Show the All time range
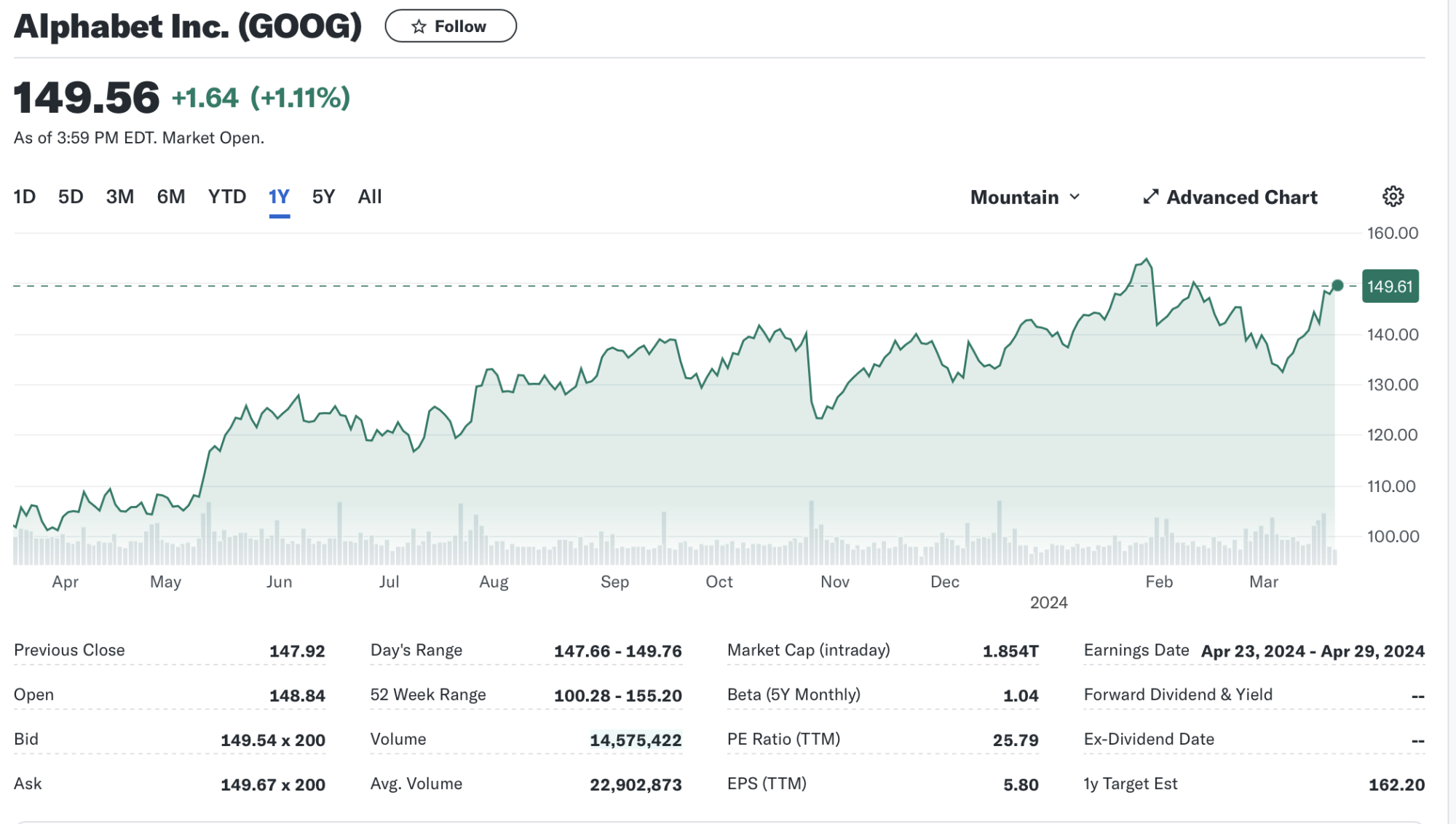 pos(370,197)
